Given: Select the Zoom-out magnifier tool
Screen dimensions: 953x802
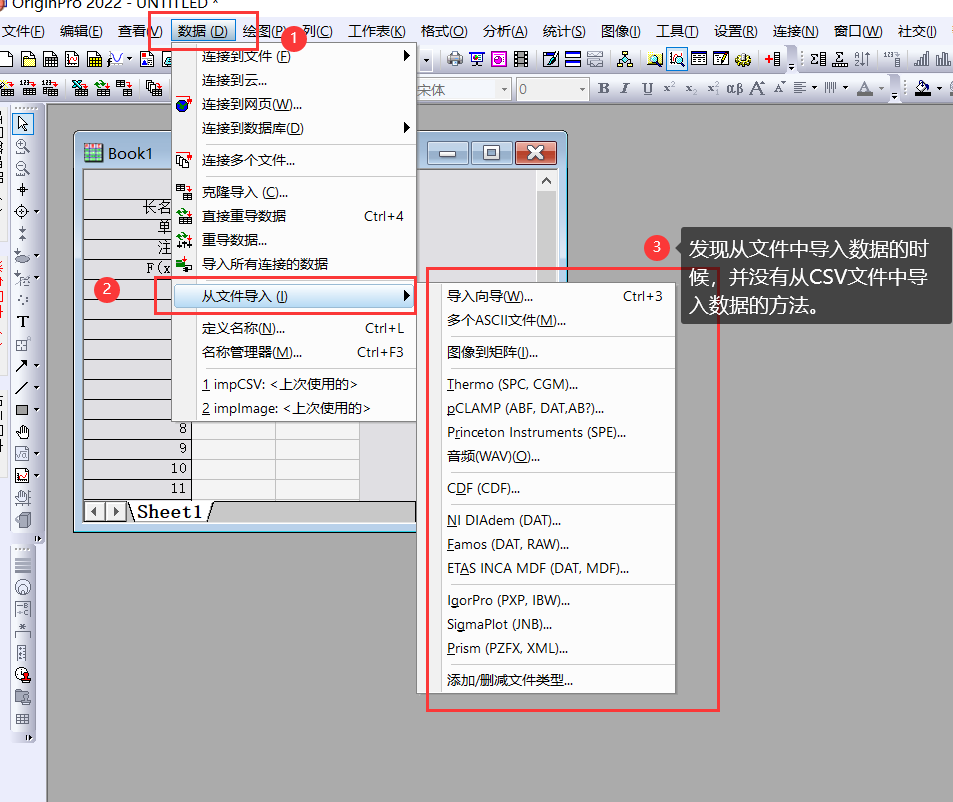Looking at the screenshot, I should [22, 168].
